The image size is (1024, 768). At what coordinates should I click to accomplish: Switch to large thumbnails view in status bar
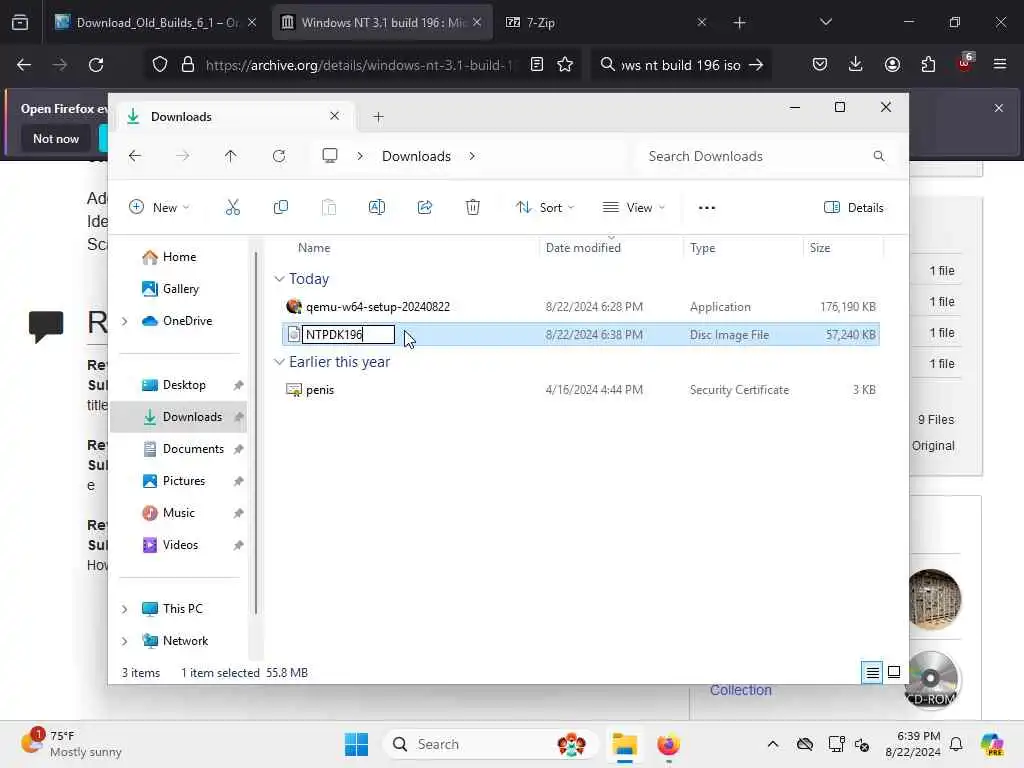894,672
